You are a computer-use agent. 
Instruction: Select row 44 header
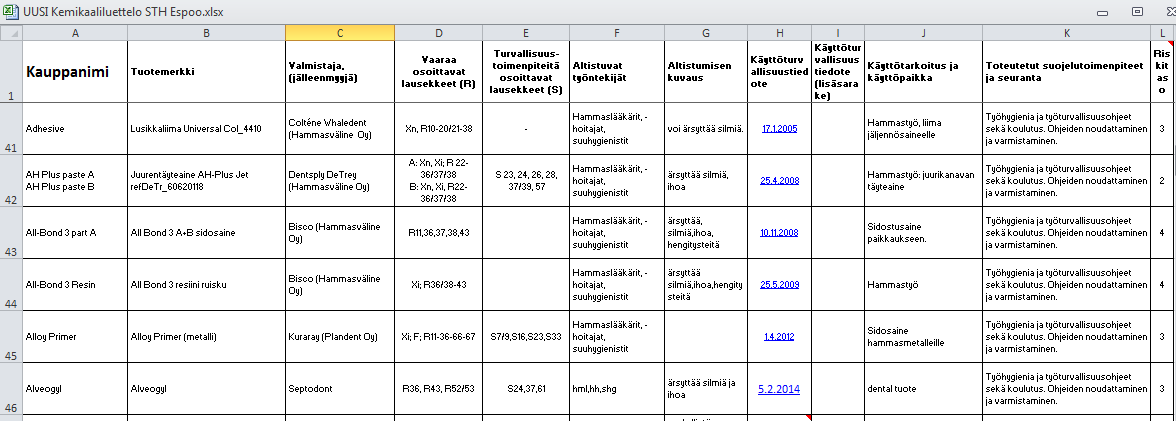[x=11, y=284]
